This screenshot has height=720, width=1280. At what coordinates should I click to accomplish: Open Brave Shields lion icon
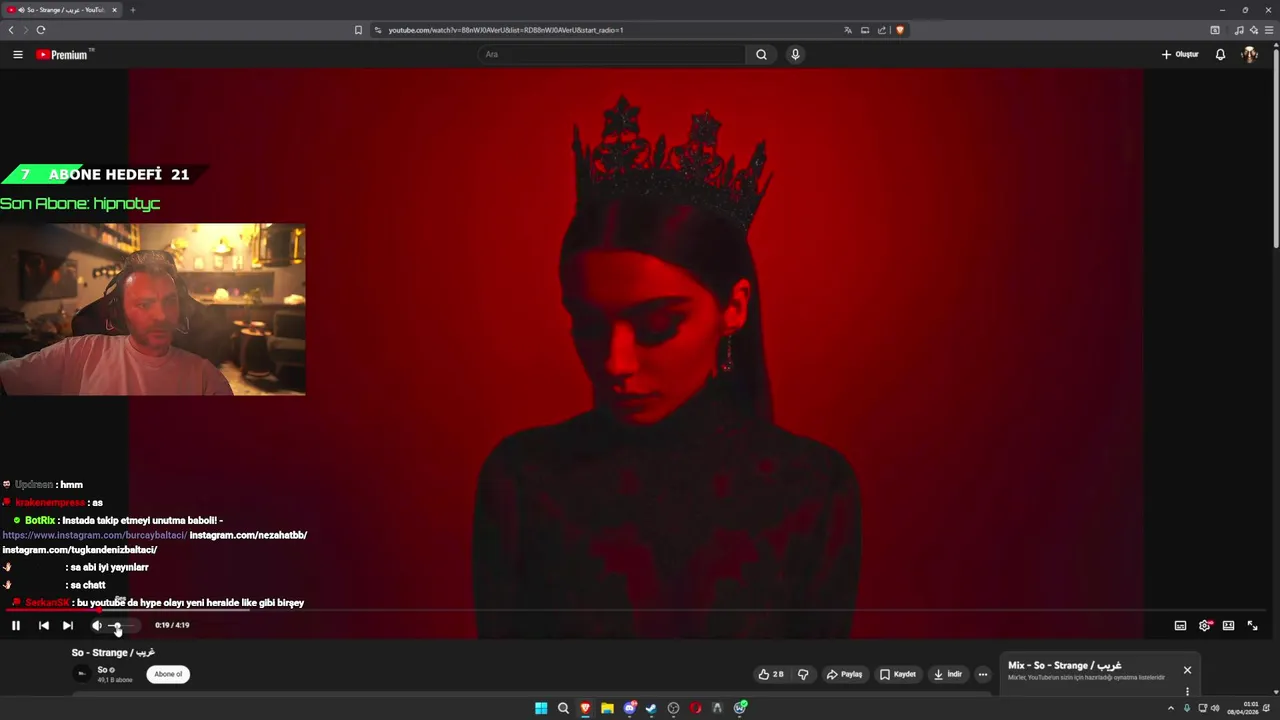click(900, 30)
